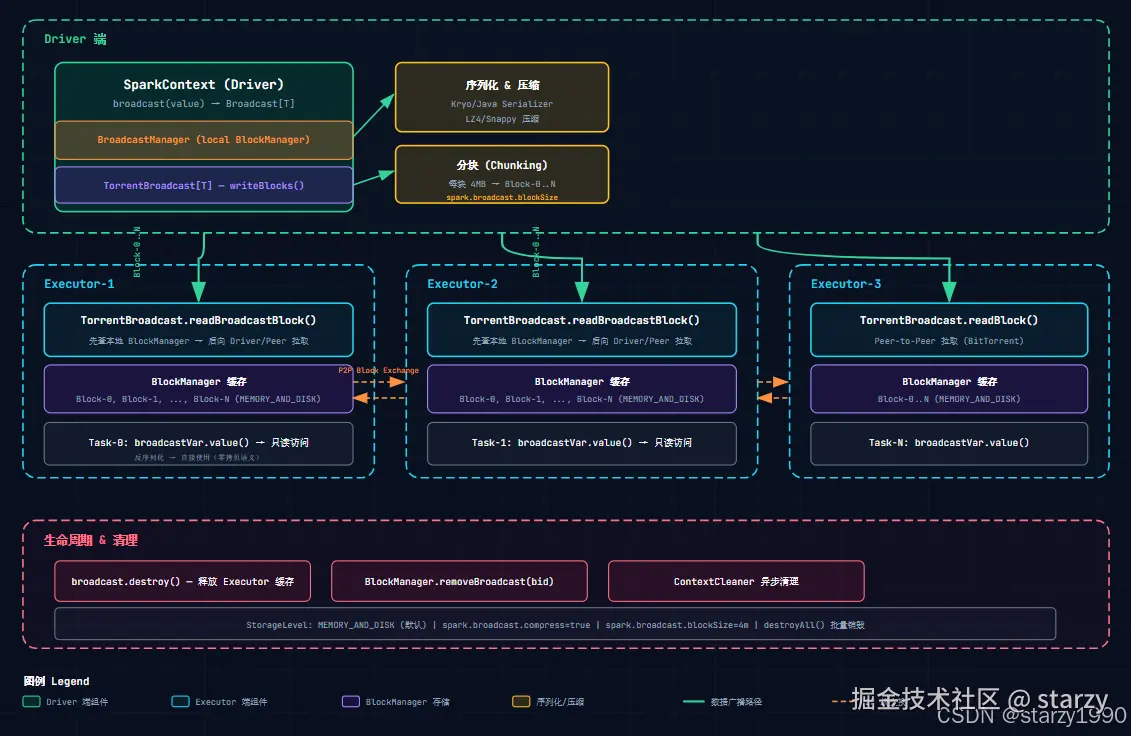
Task: Click the Executor-2 section label
Action: tap(462, 284)
